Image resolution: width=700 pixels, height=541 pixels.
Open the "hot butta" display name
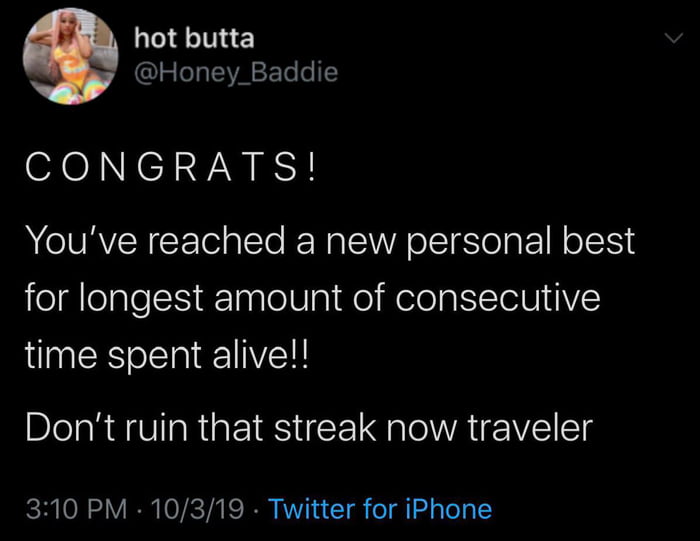[193, 38]
